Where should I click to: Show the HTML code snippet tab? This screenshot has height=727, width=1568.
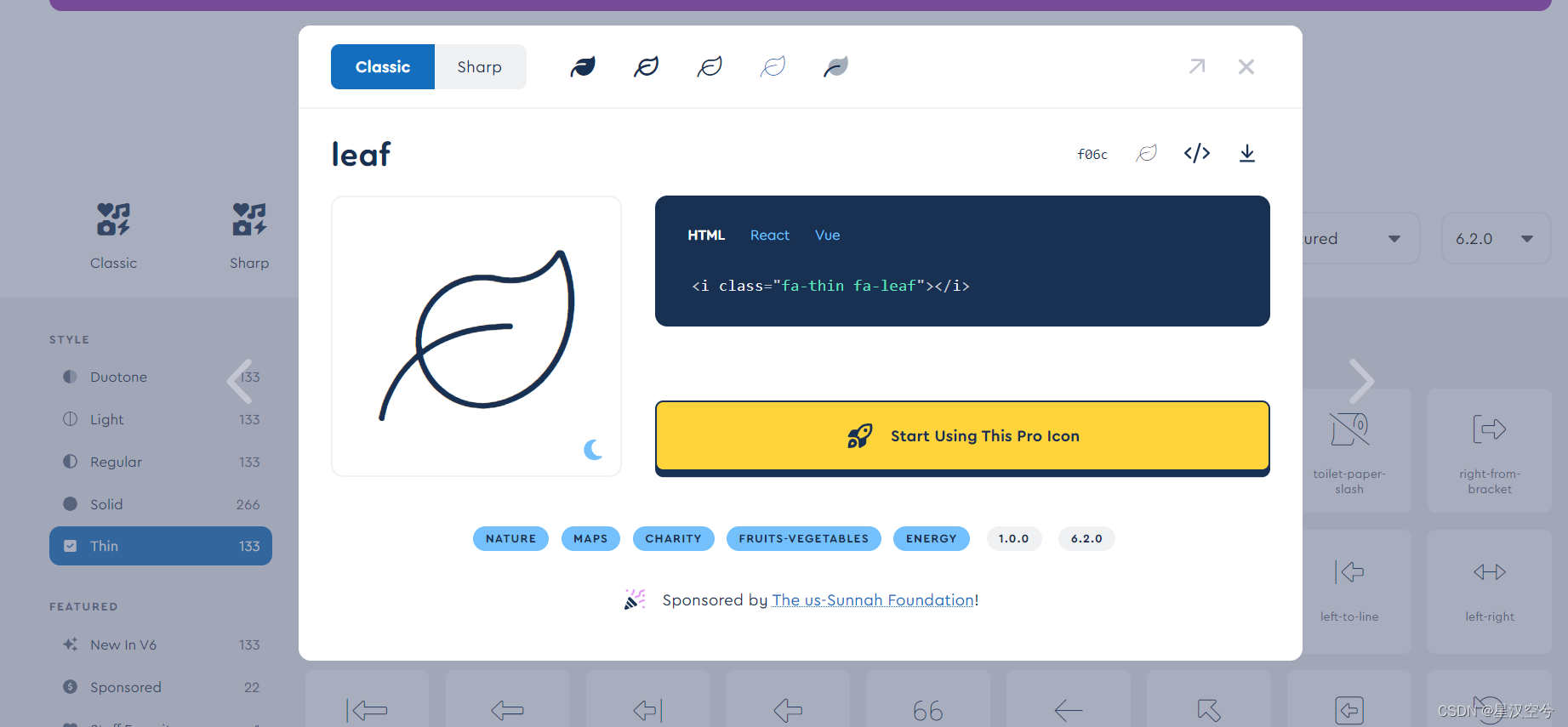pos(706,236)
